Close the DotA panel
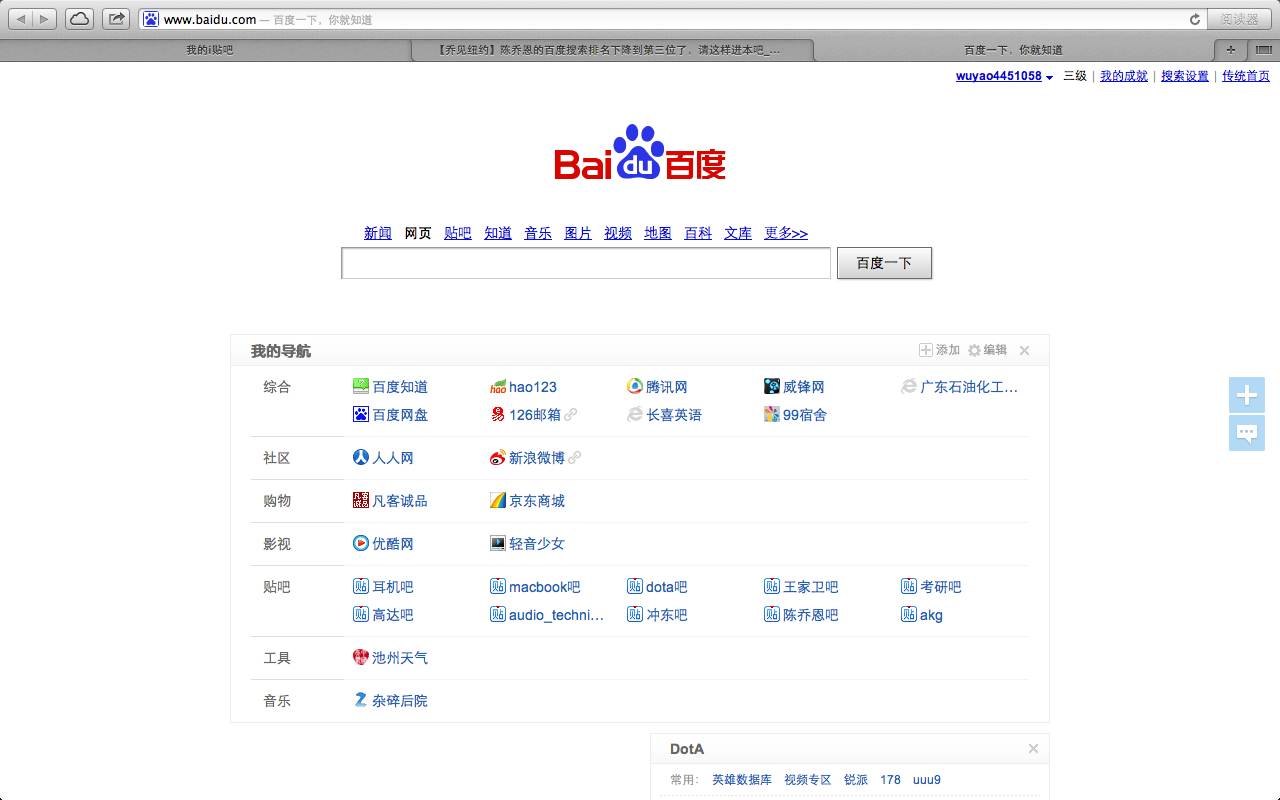This screenshot has width=1280, height=800. coord(1033,748)
